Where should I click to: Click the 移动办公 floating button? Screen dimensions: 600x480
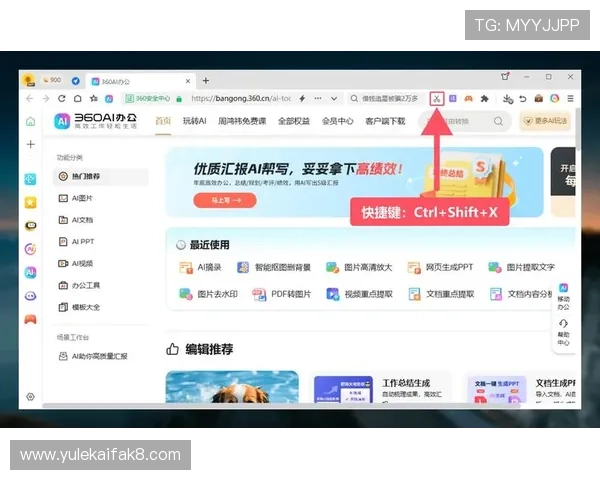click(x=563, y=297)
